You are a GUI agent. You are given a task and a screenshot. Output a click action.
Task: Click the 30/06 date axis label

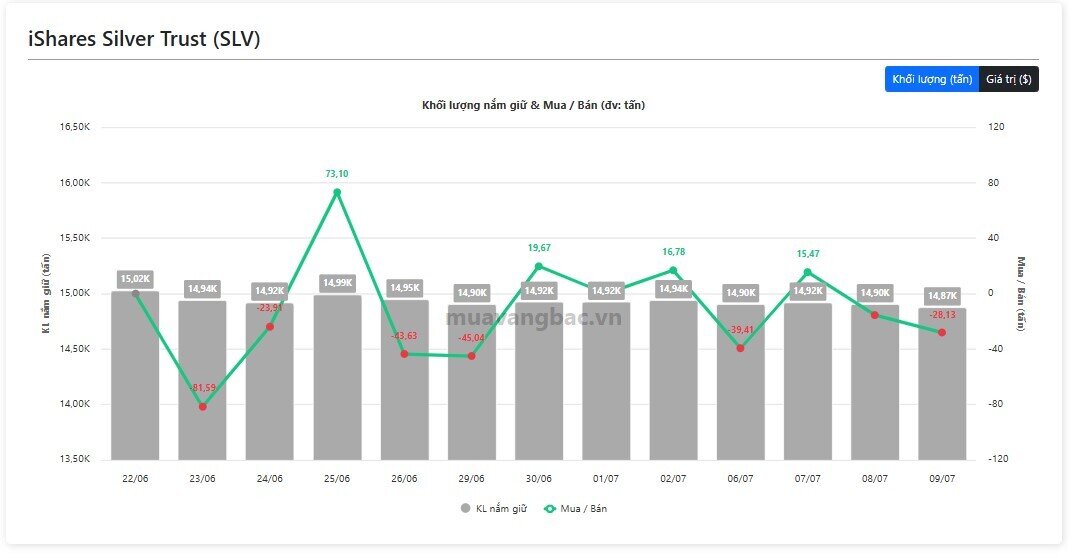[x=538, y=478]
